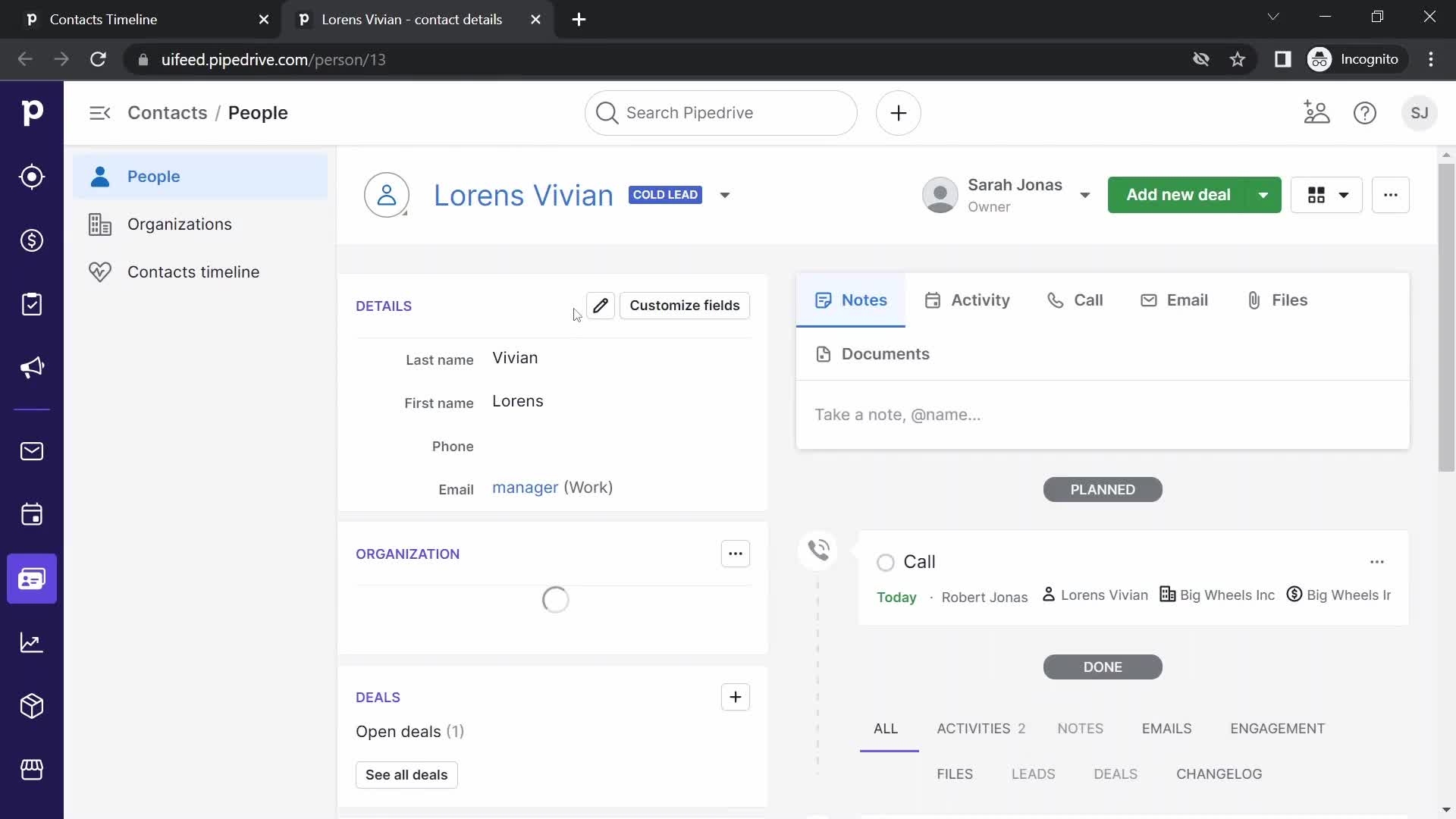Switch to the Notes tab
Viewport: 1456px width, 819px height.
tap(850, 300)
